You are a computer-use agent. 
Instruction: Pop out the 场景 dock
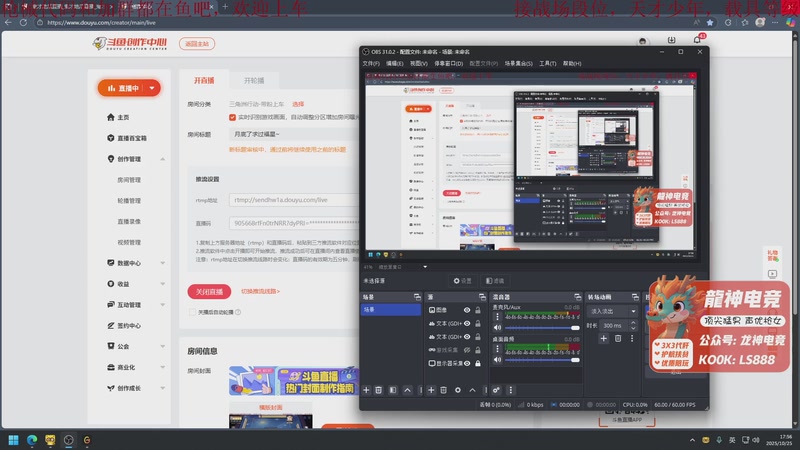(417, 297)
